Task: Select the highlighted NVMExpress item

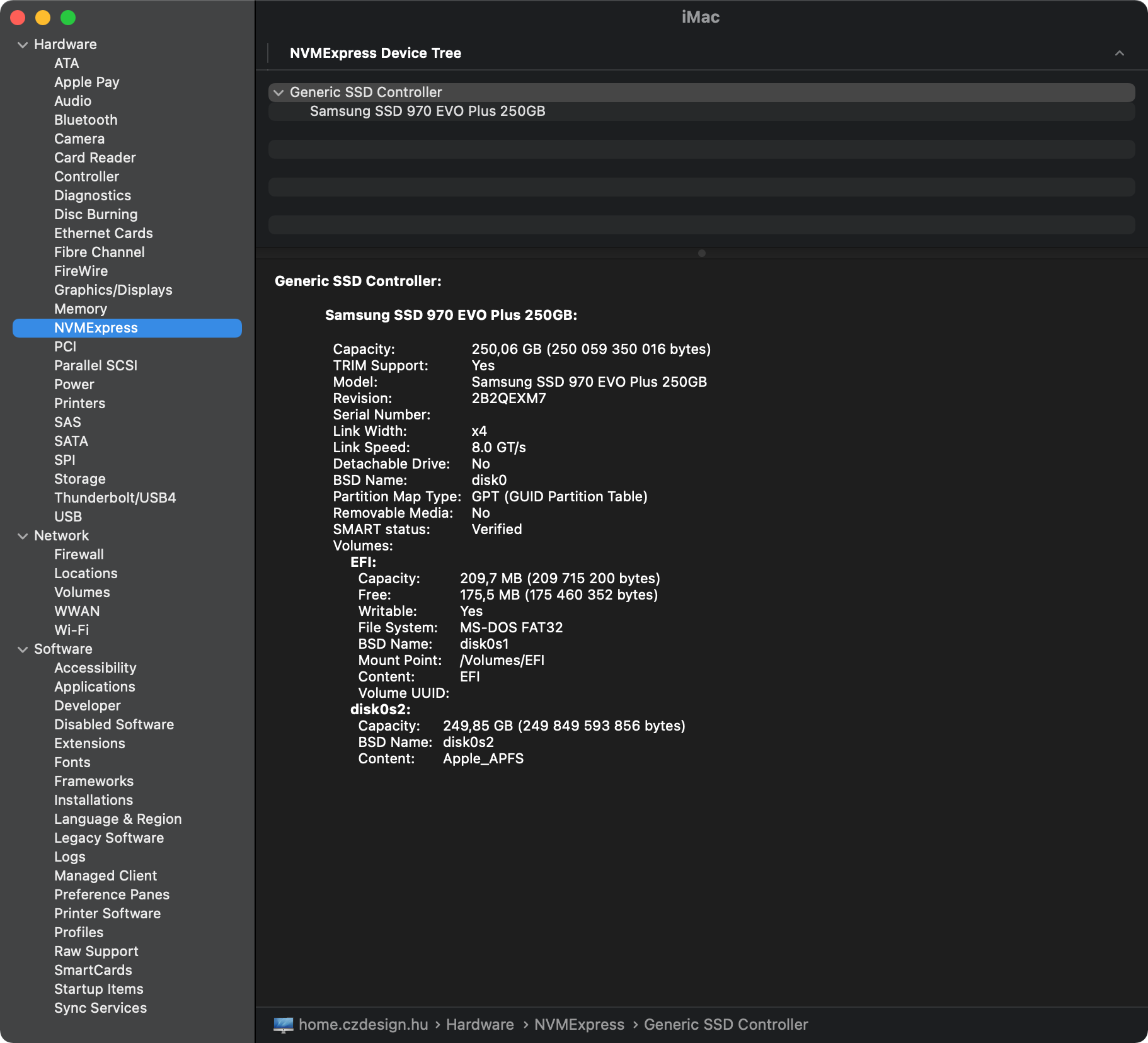Action: [127, 328]
